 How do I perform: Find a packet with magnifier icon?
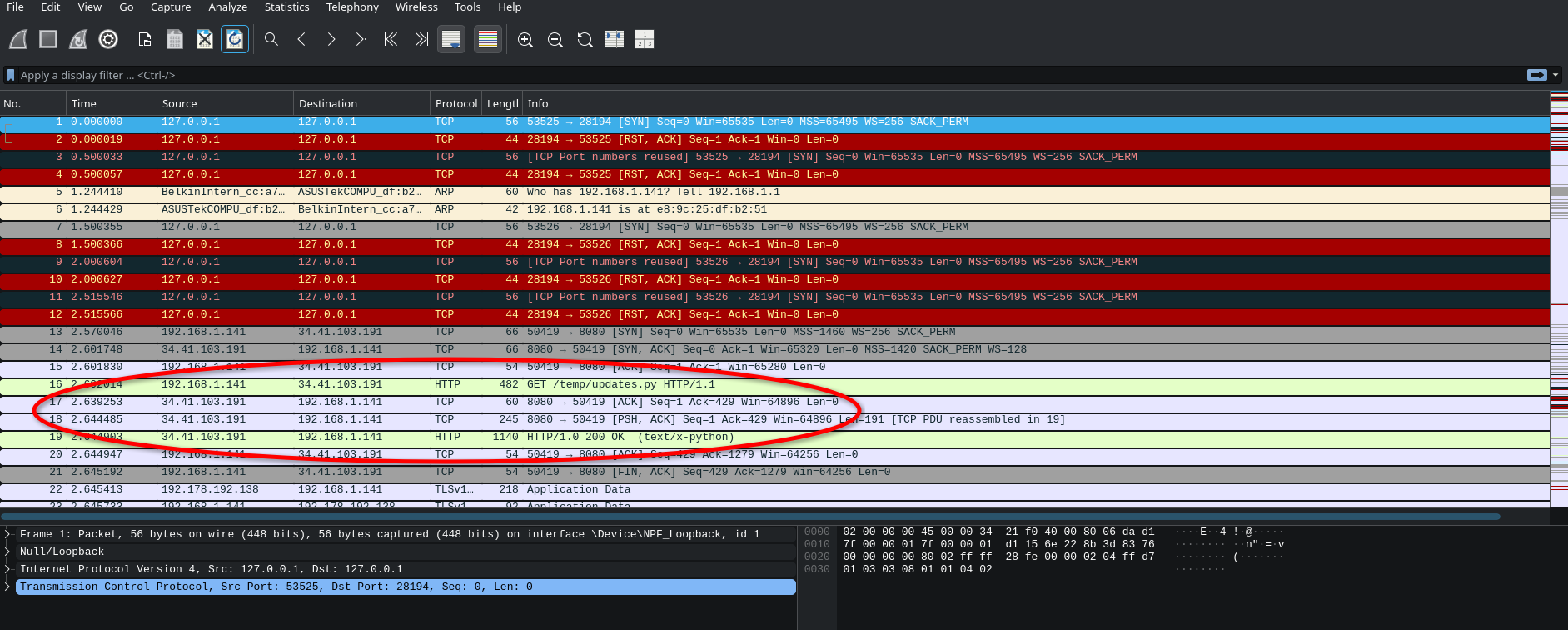[x=271, y=39]
